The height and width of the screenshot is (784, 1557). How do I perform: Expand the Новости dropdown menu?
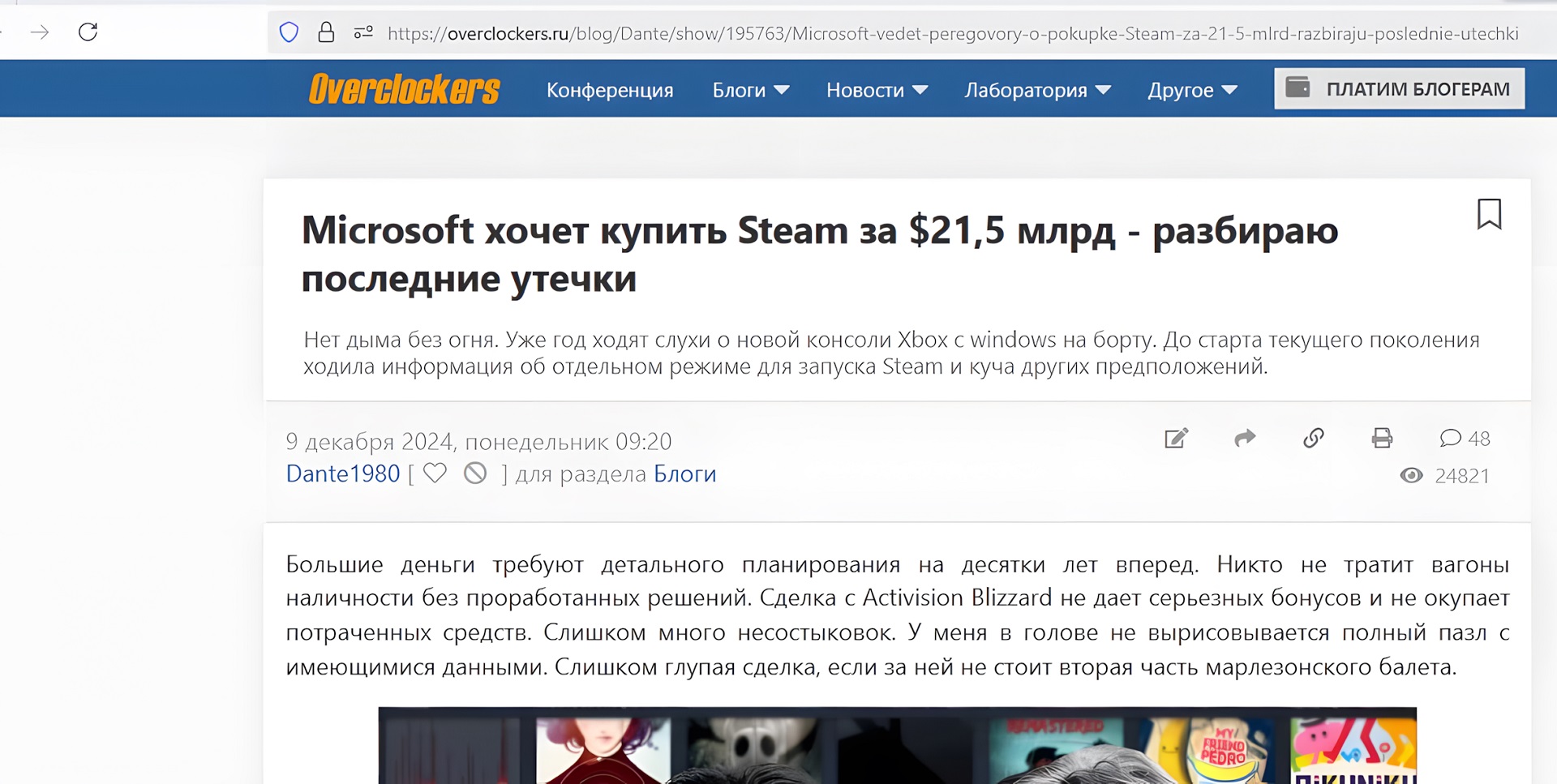tap(877, 90)
